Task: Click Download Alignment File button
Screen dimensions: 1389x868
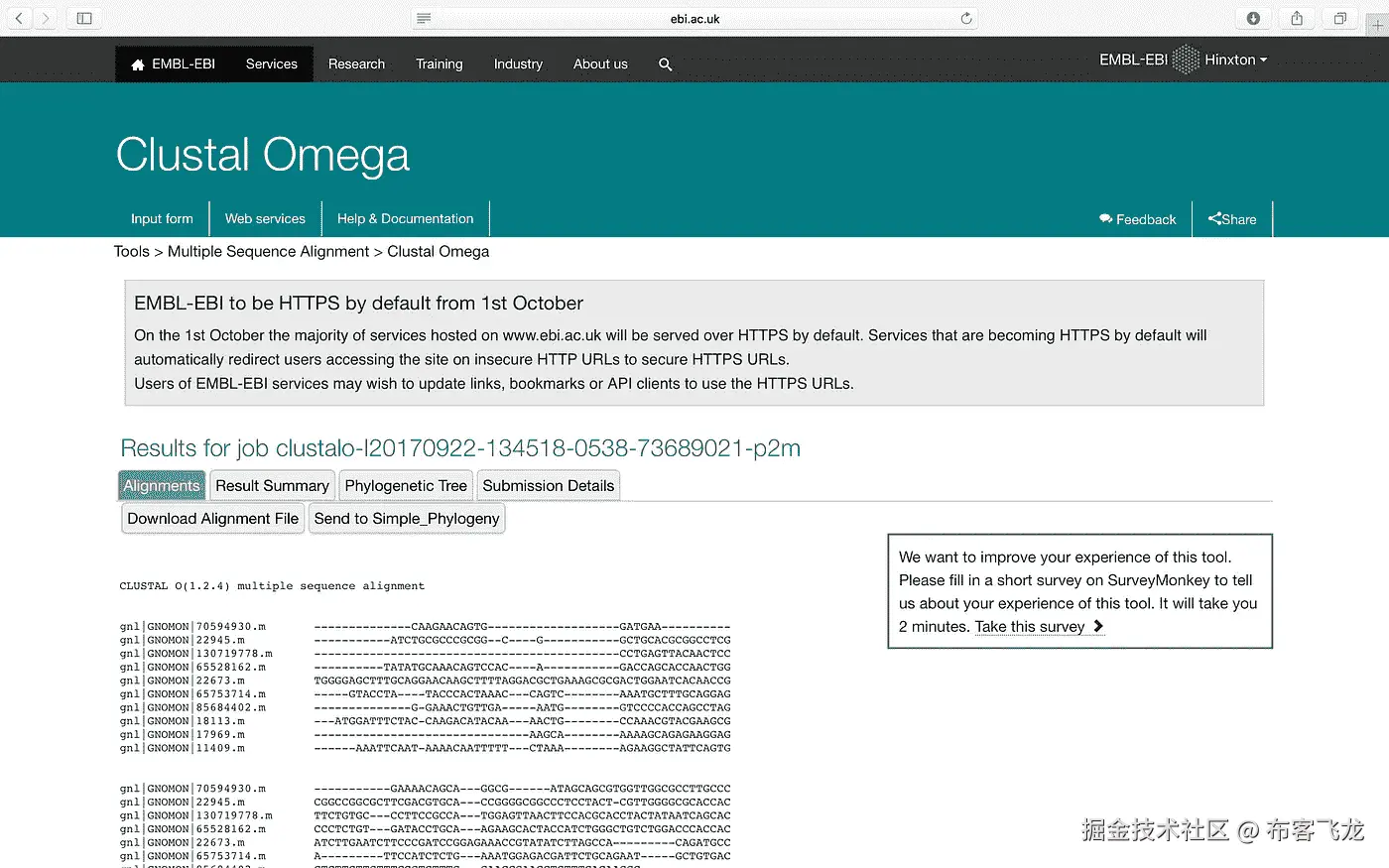Action: (x=213, y=518)
